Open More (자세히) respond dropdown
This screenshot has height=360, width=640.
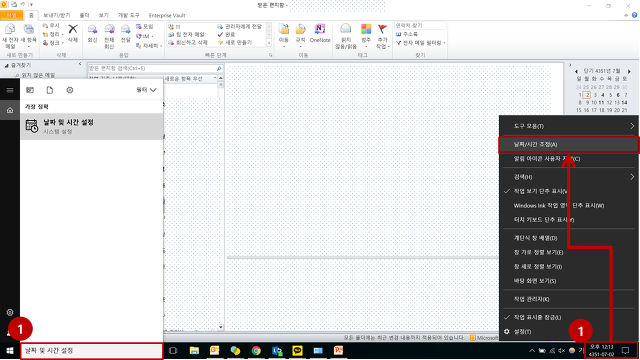pos(149,46)
